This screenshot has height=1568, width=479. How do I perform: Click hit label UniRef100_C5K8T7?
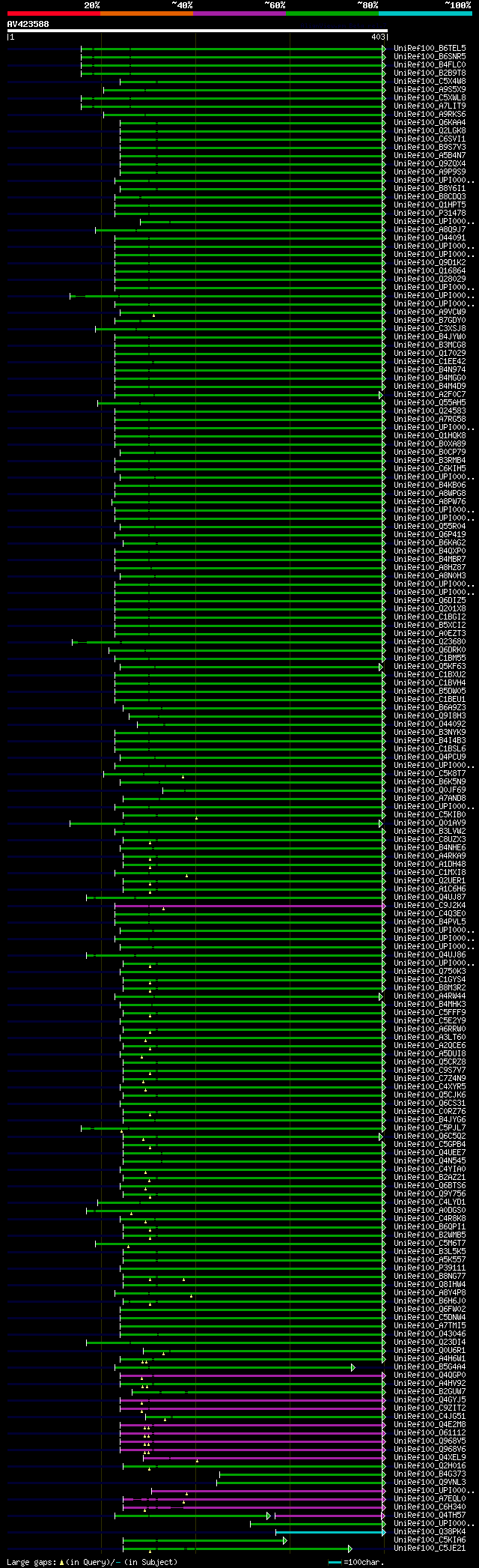(430, 773)
